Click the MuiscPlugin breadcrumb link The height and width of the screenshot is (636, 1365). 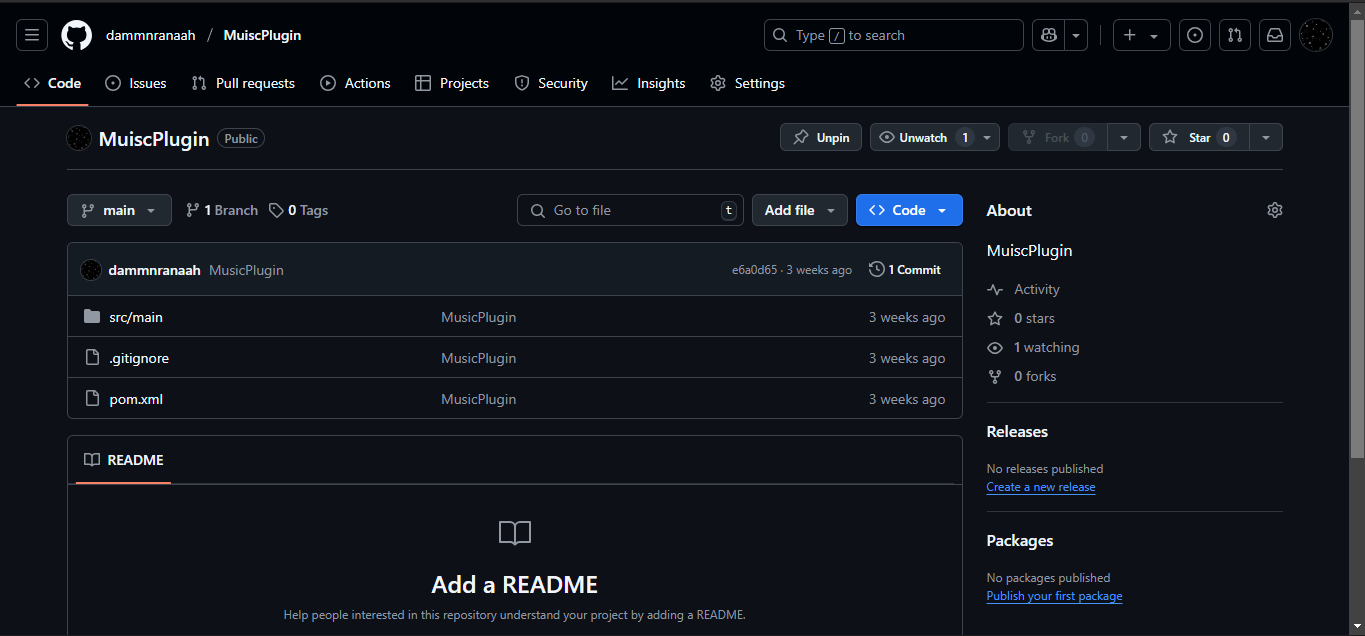point(262,35)
